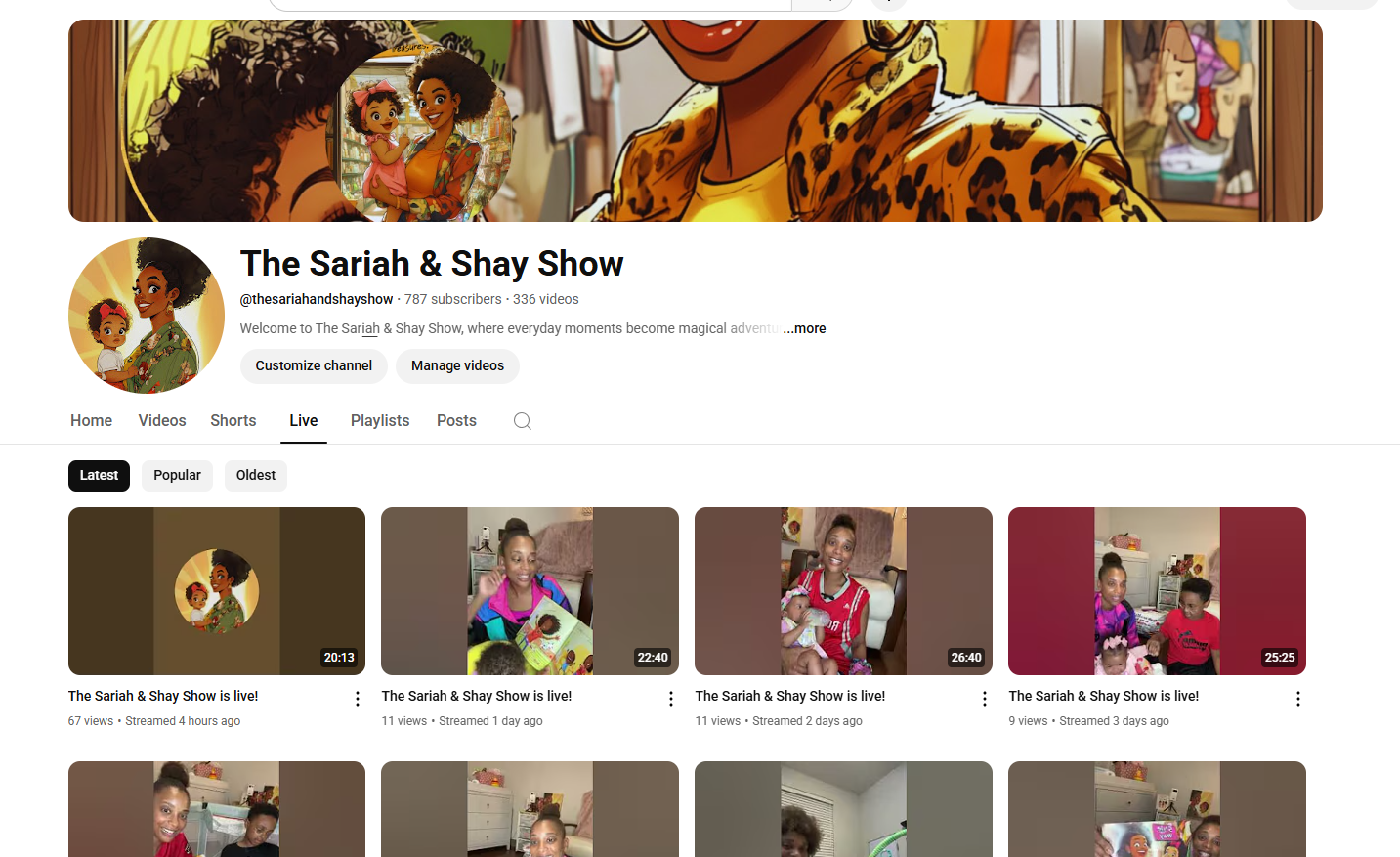Viewport: 1400px width, 857px height.
Task: Open stream title streamed 1 day ago
Action: [x=477, y=696]
